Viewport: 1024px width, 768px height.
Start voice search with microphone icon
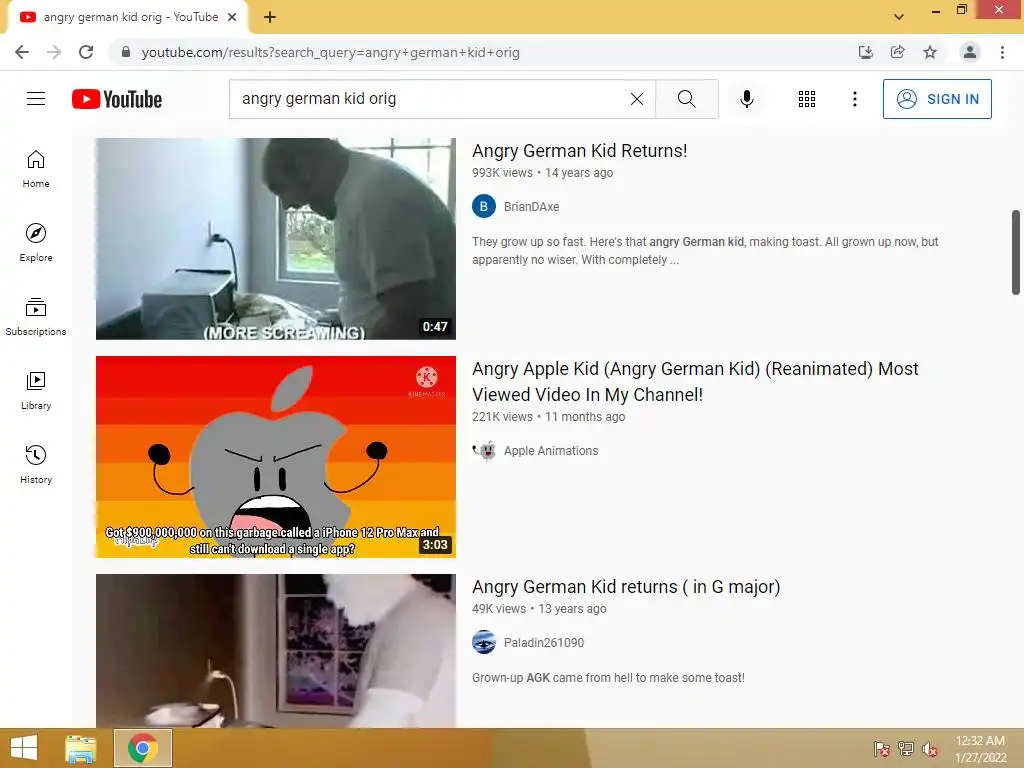[x=746, y=99]
